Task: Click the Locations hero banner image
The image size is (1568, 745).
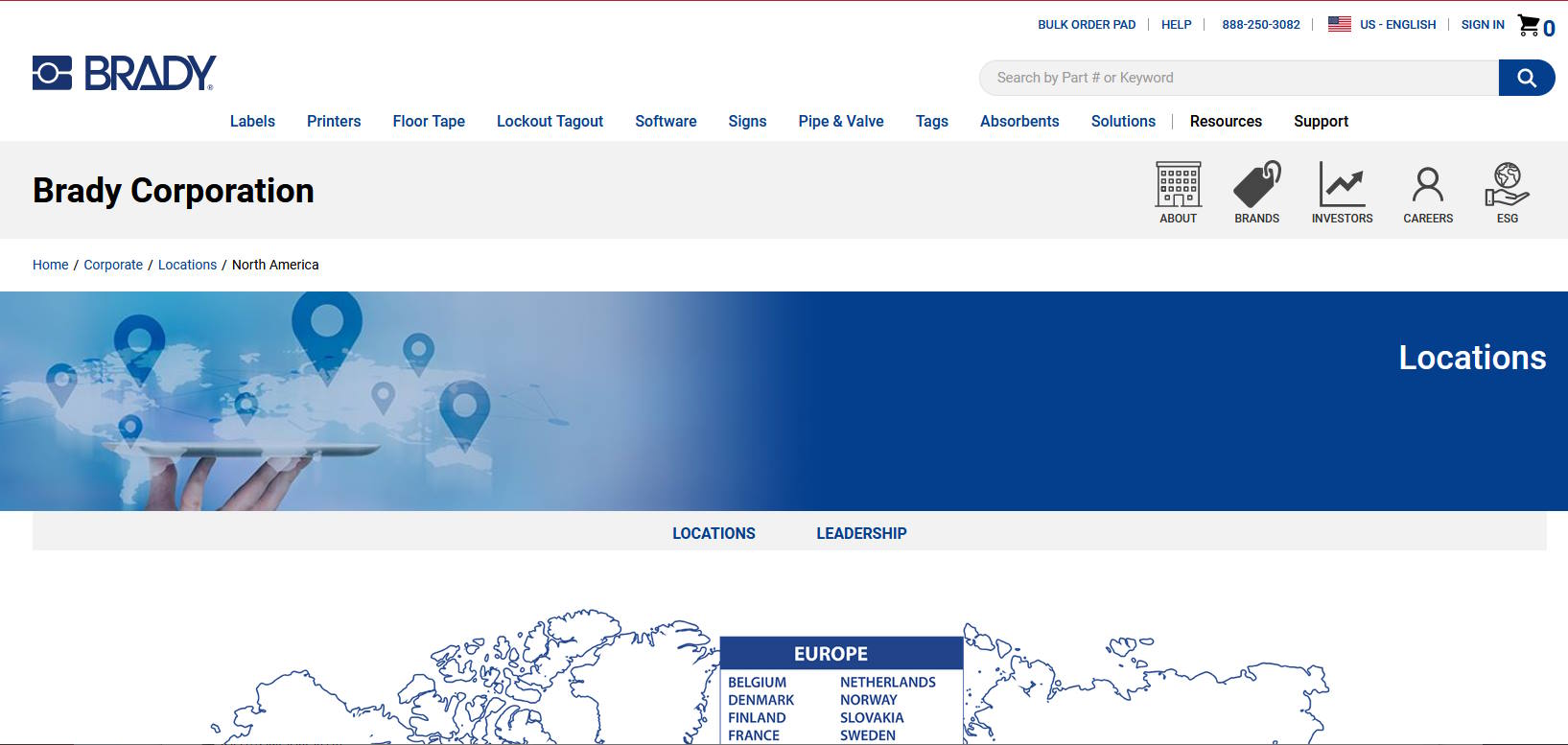Action: (784, 401)
